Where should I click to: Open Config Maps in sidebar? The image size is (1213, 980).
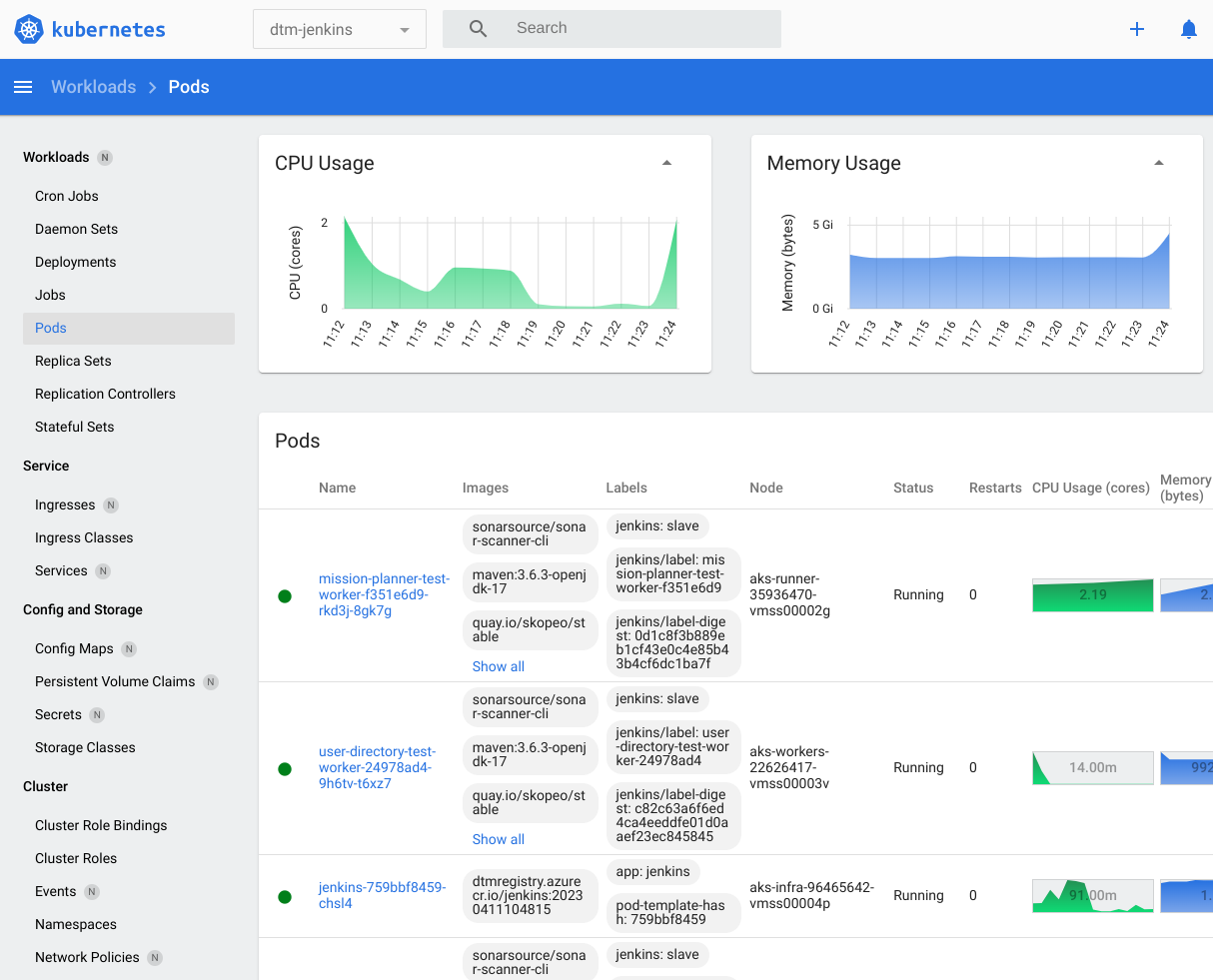(x=74, y=648)
